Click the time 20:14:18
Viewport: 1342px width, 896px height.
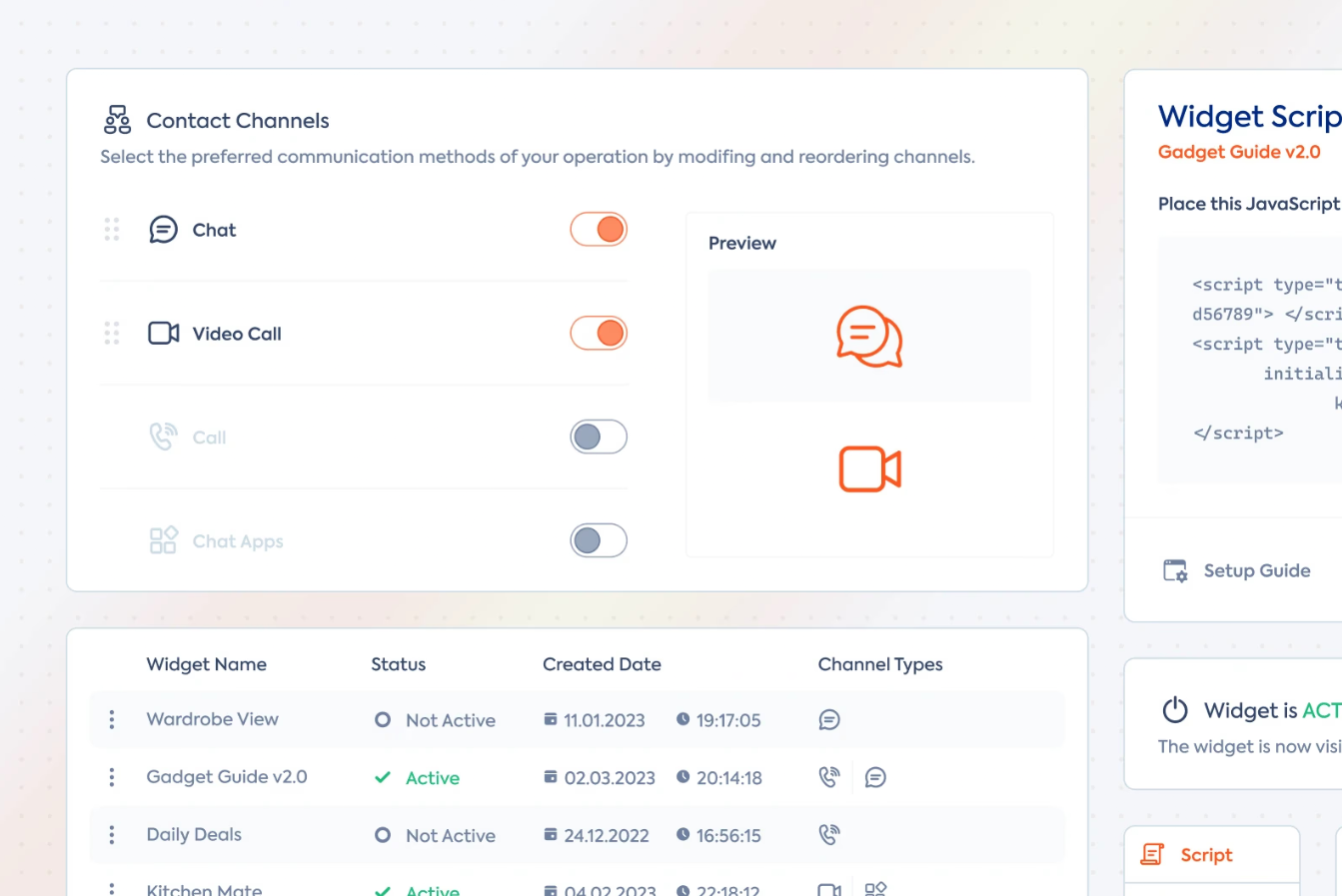click(729, 778)
